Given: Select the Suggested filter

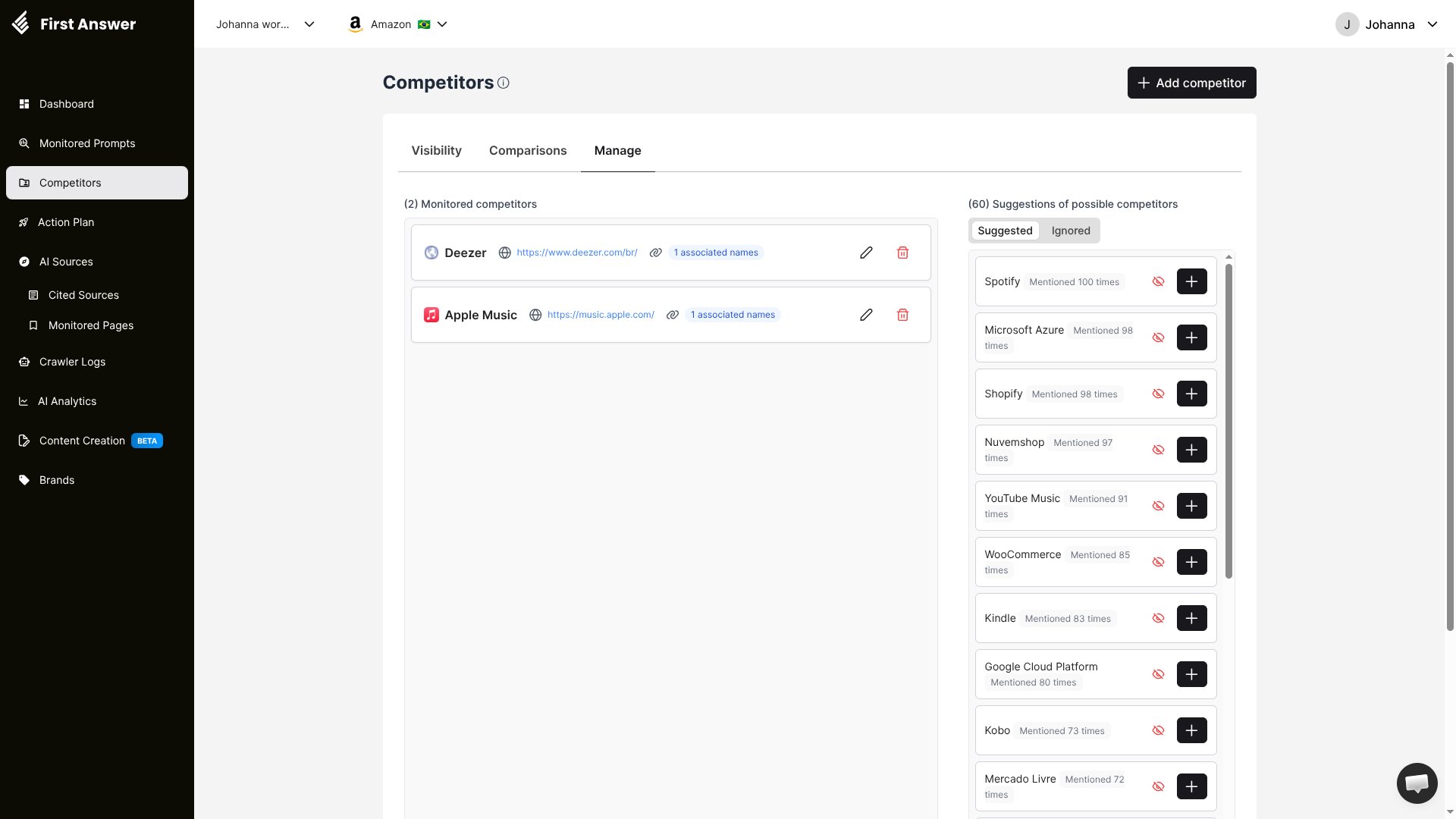Looking at the screenshot, I should tap(1005, 231).
